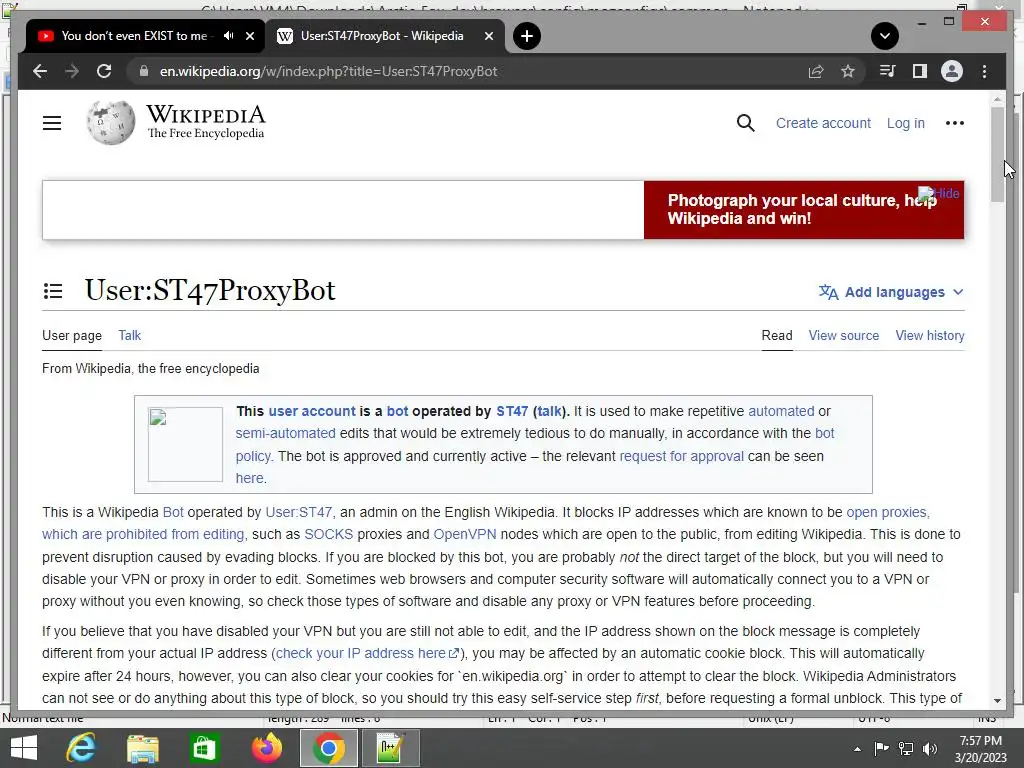The width and height of the screenshot is (1024, 768).
Task: Open the photograph local culture banner
Action: (801, 209)
